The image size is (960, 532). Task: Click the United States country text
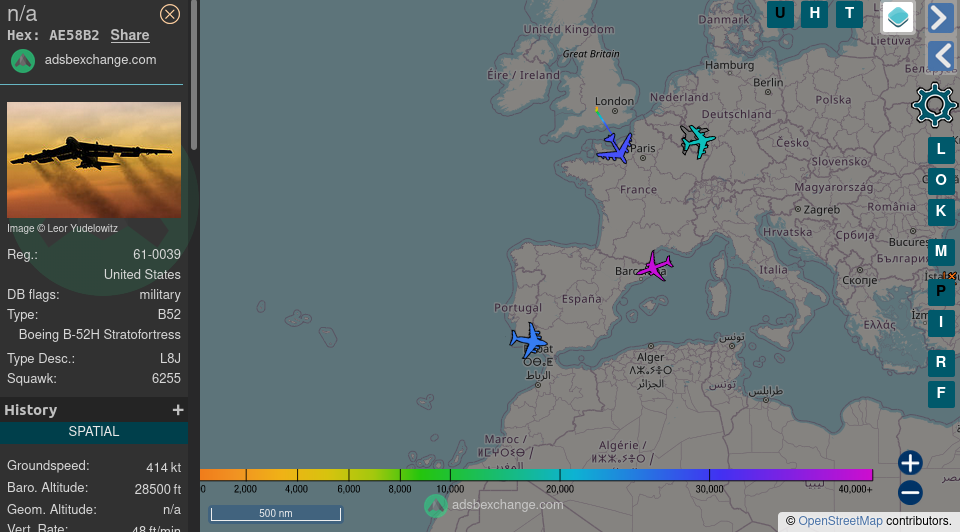pos(142,275)
